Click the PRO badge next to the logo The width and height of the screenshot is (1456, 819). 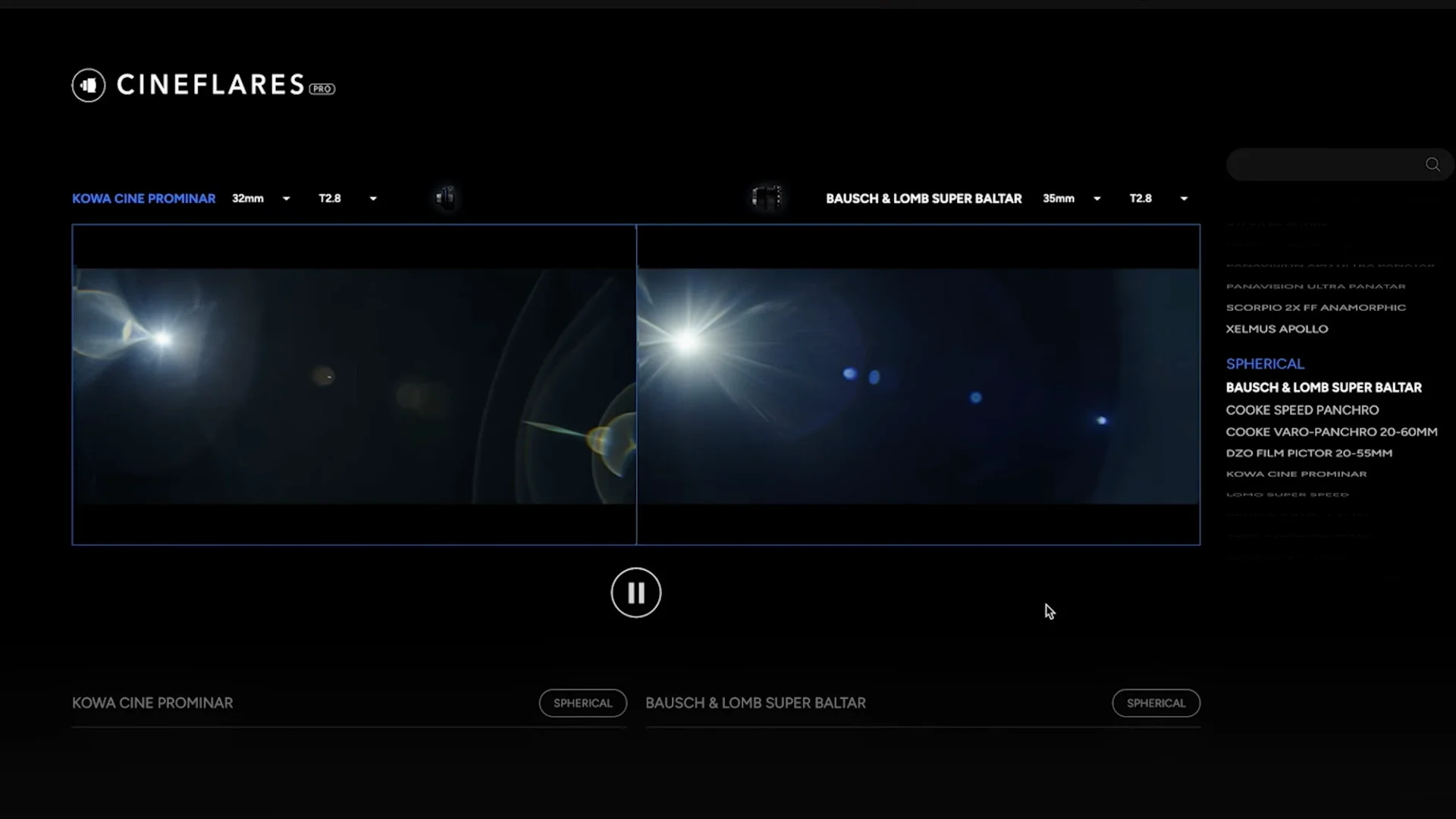[320, 89]
